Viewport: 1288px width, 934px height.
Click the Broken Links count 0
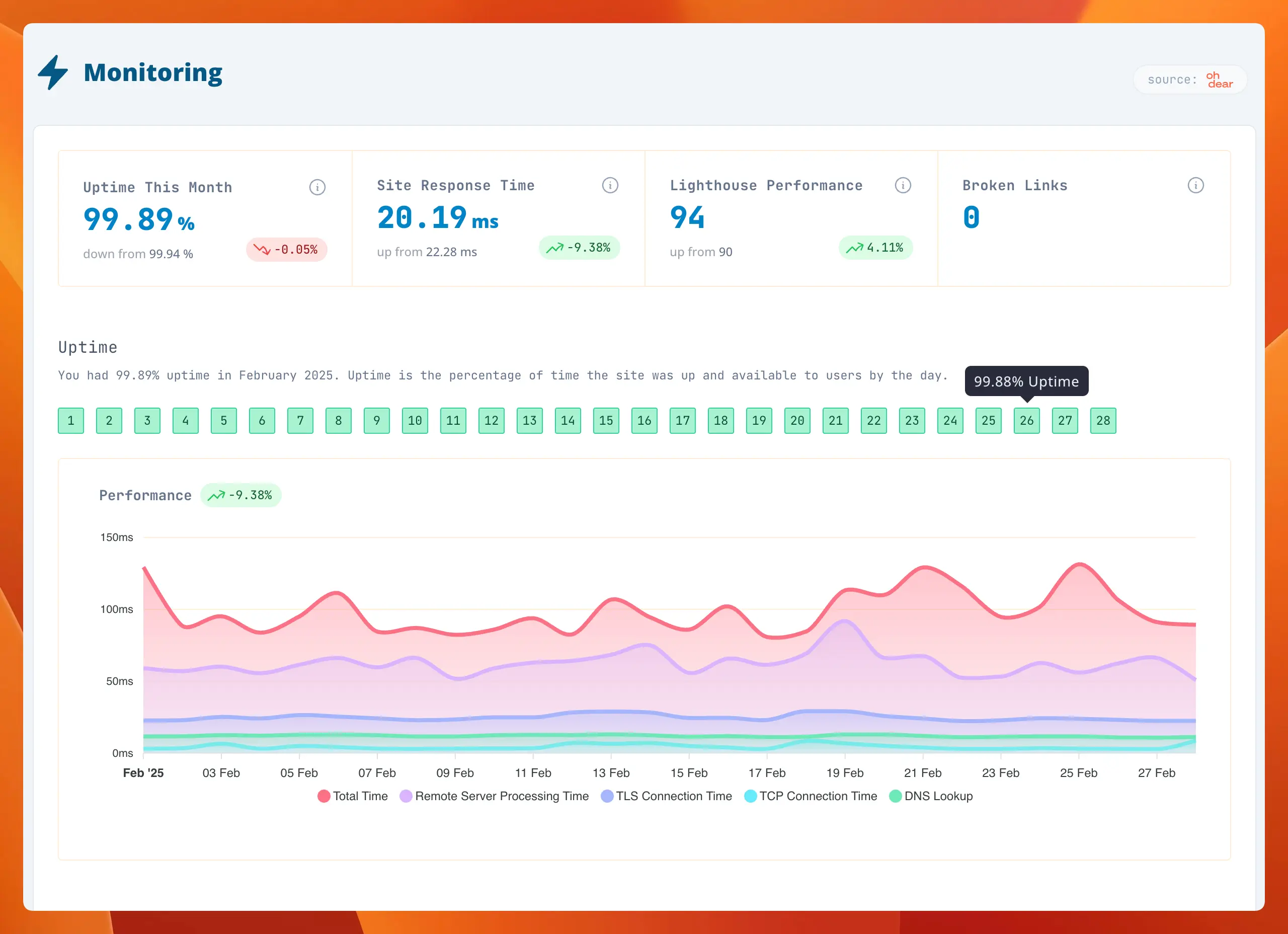pyautogui.click(x=971, y=217)
